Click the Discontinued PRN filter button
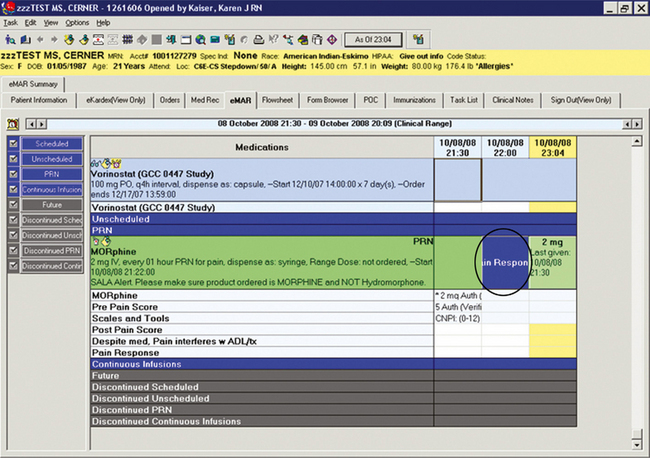The height and width of the screenshot is (458, 650). [x=52, y=251]
